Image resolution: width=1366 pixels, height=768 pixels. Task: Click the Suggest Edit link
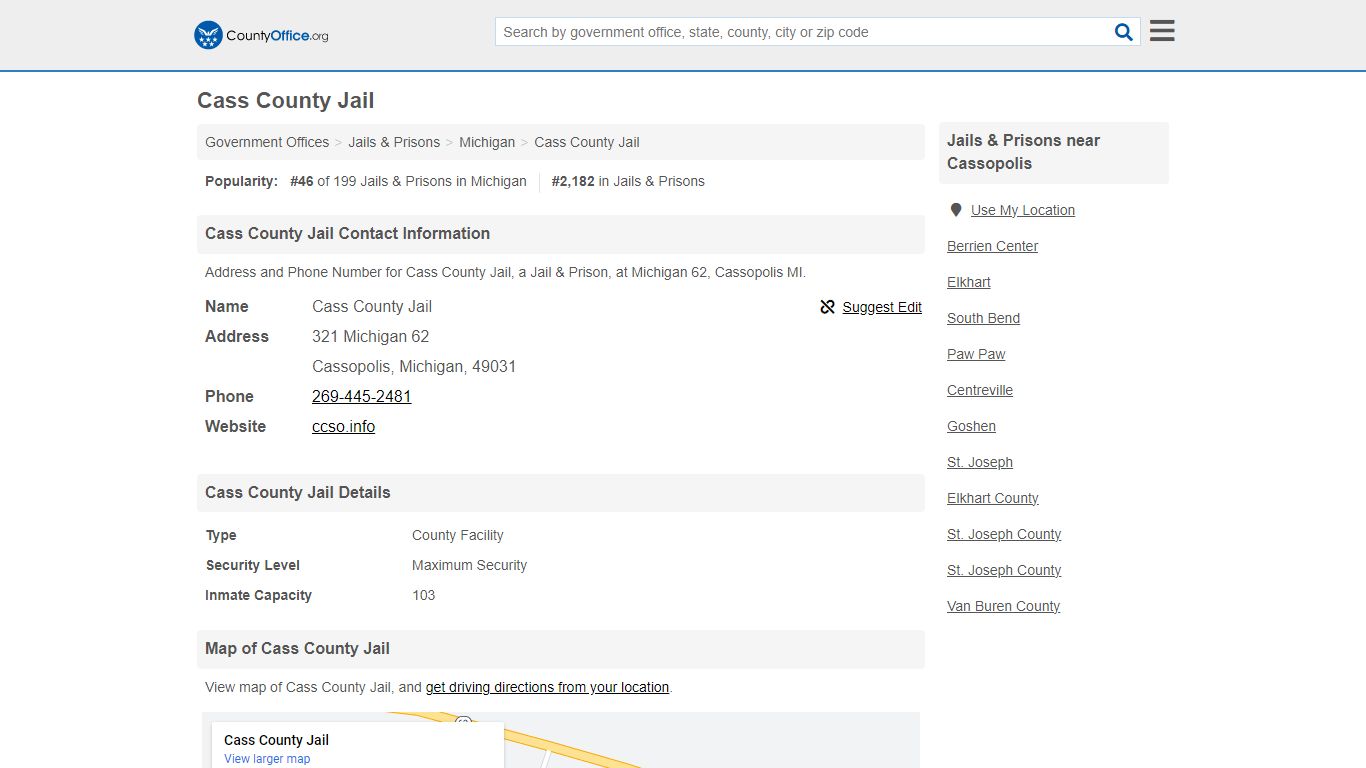[x=882, y=307]
